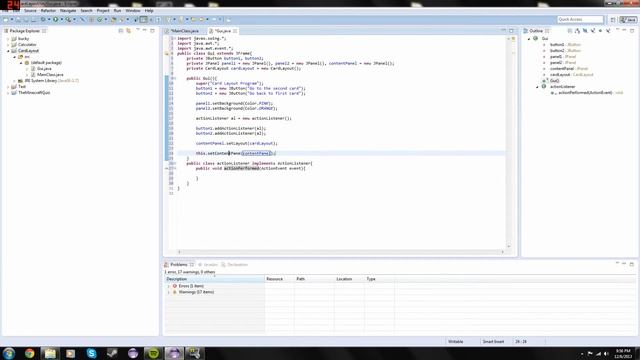Click the editor vertical scrollbar
This screenshot has width=640, height=360.
point(509,142)
